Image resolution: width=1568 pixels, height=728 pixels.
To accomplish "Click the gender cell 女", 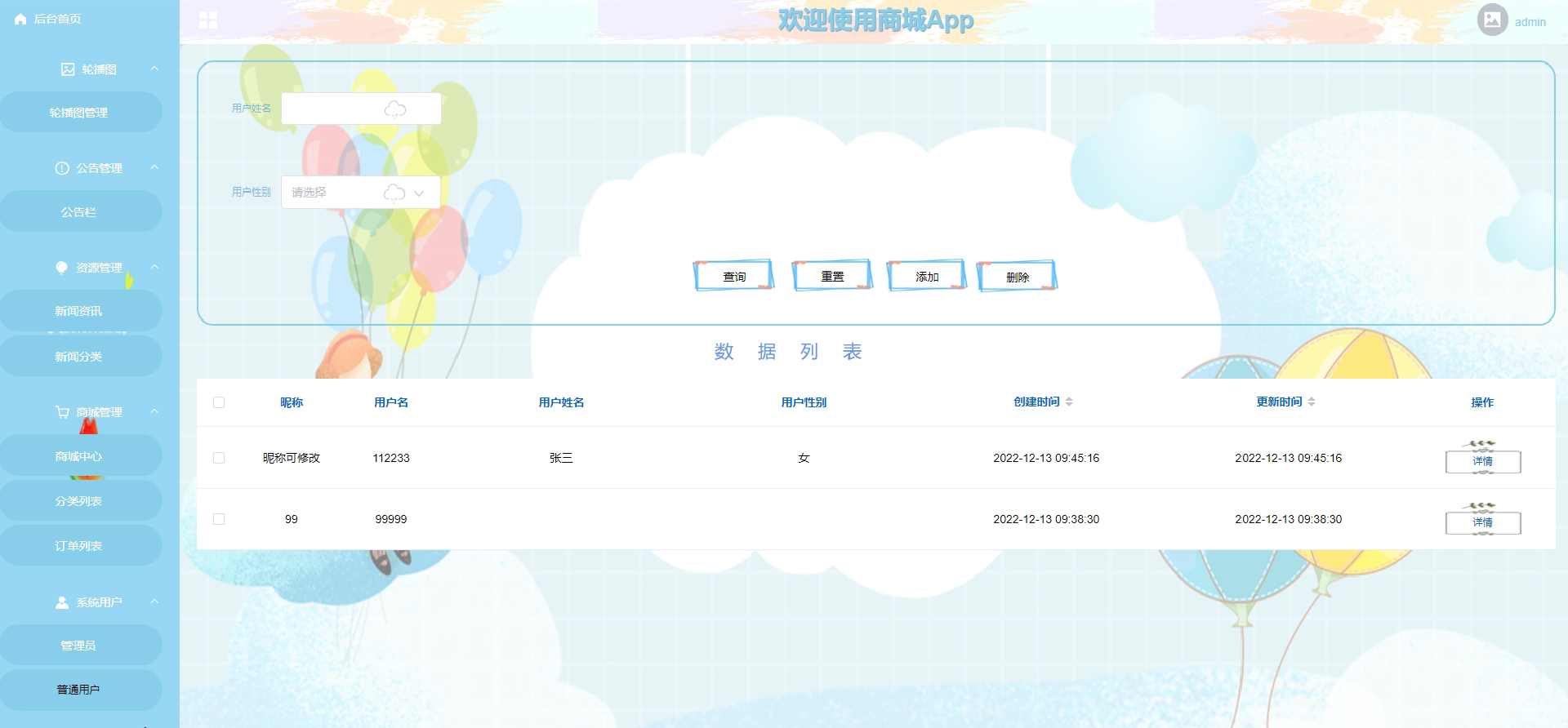I will [x=804, y=458].
